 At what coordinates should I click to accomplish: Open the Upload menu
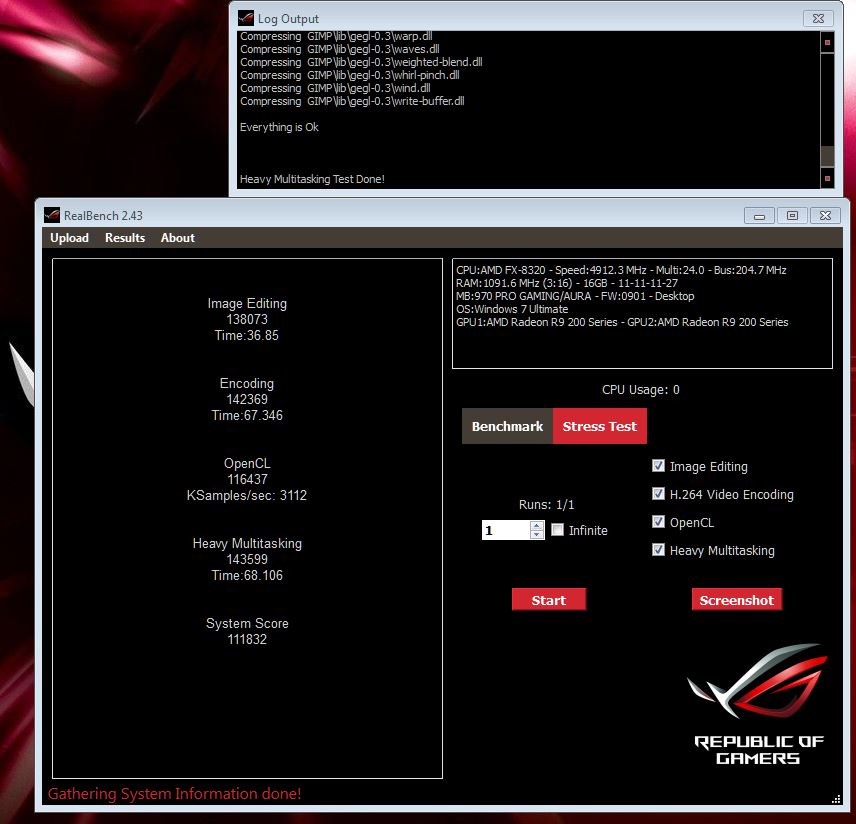[69, 238]
